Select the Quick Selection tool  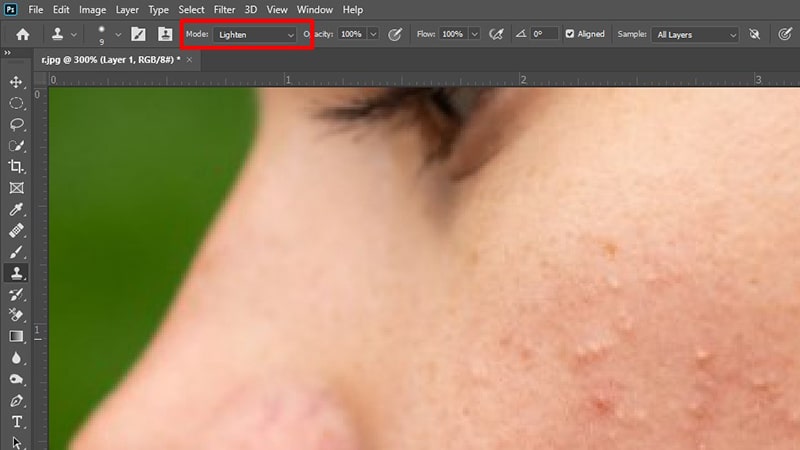pos(16,146)
